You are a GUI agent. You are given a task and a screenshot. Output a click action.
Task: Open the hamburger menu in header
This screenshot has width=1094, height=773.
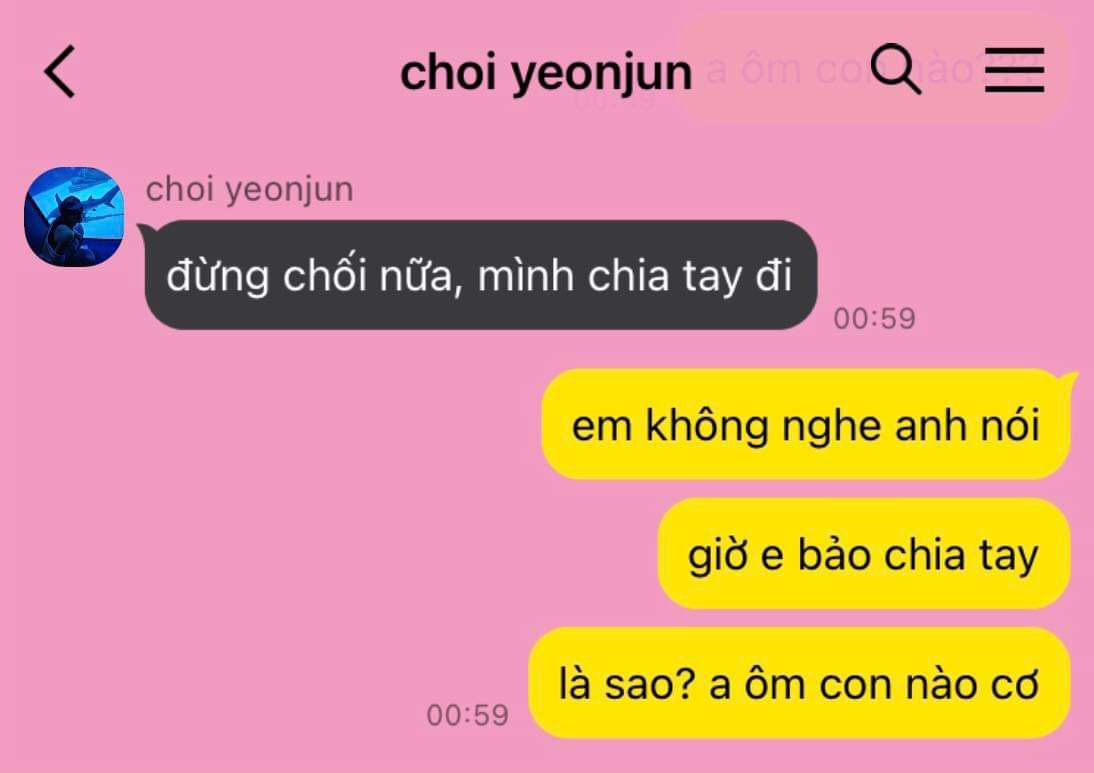(1014, 70)
